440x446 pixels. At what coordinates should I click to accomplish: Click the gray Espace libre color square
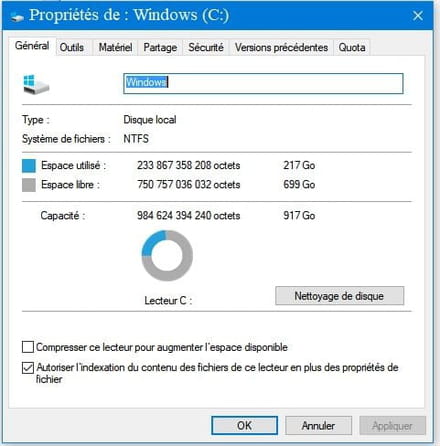[29, 185]
